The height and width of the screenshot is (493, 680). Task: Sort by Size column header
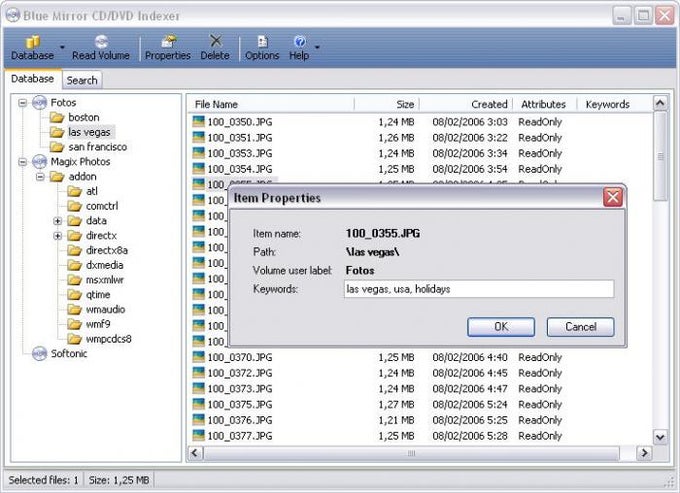(387, 104)
